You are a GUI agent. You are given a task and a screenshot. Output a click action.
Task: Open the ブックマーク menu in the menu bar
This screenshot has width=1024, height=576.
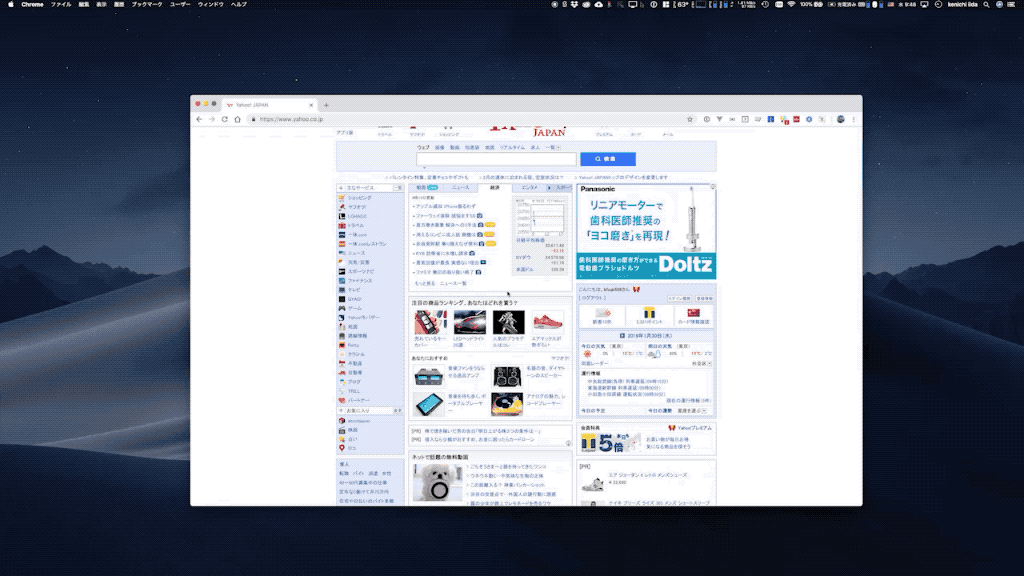[x=147, y=5]
